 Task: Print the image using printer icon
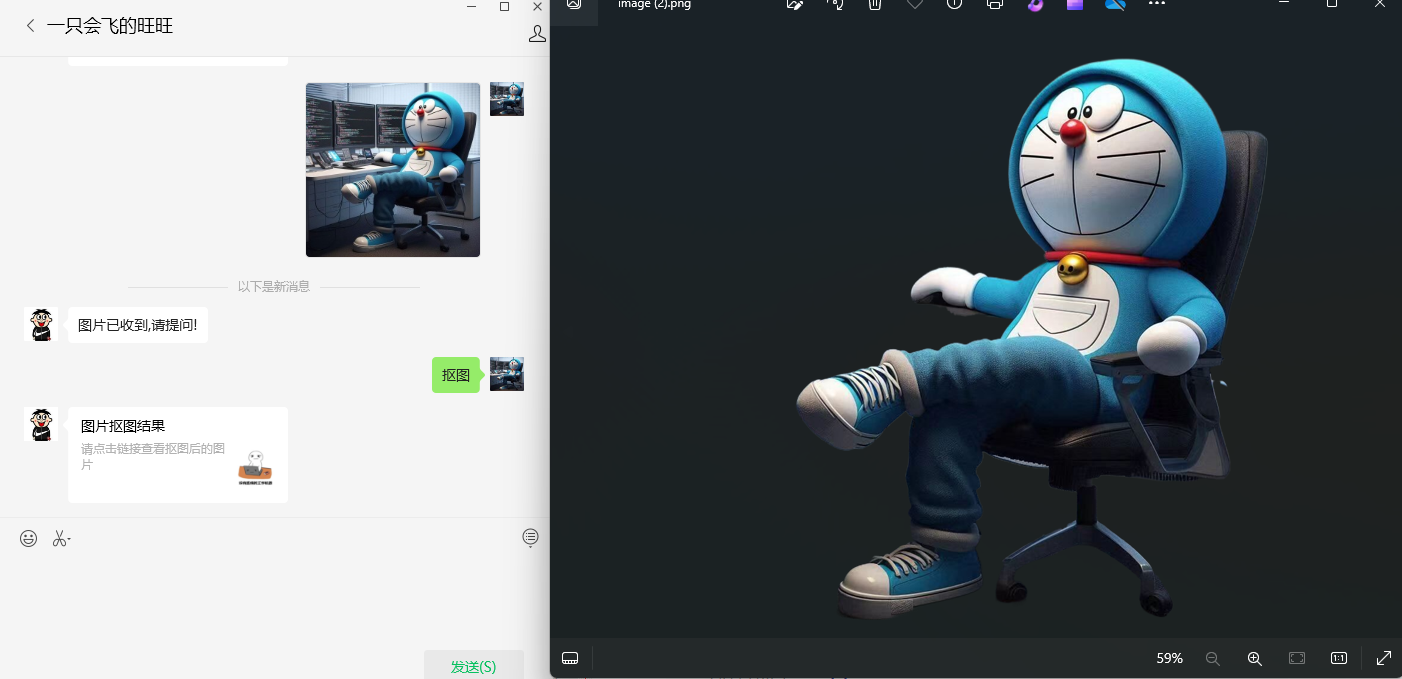coord(995,5)
